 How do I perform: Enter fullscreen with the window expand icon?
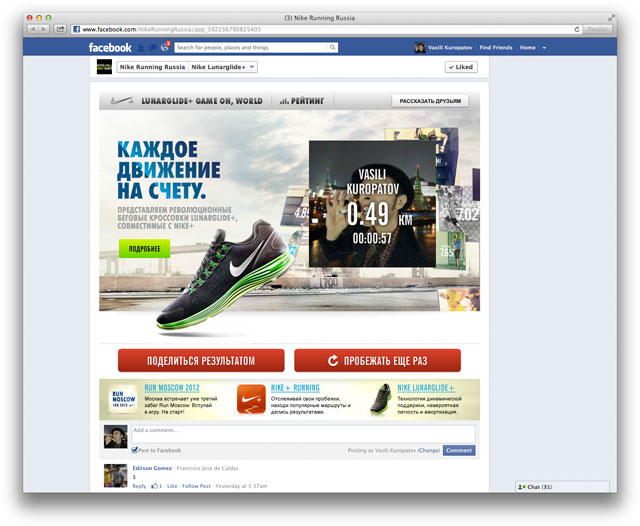pyautogui.click(x=611, y=18)
